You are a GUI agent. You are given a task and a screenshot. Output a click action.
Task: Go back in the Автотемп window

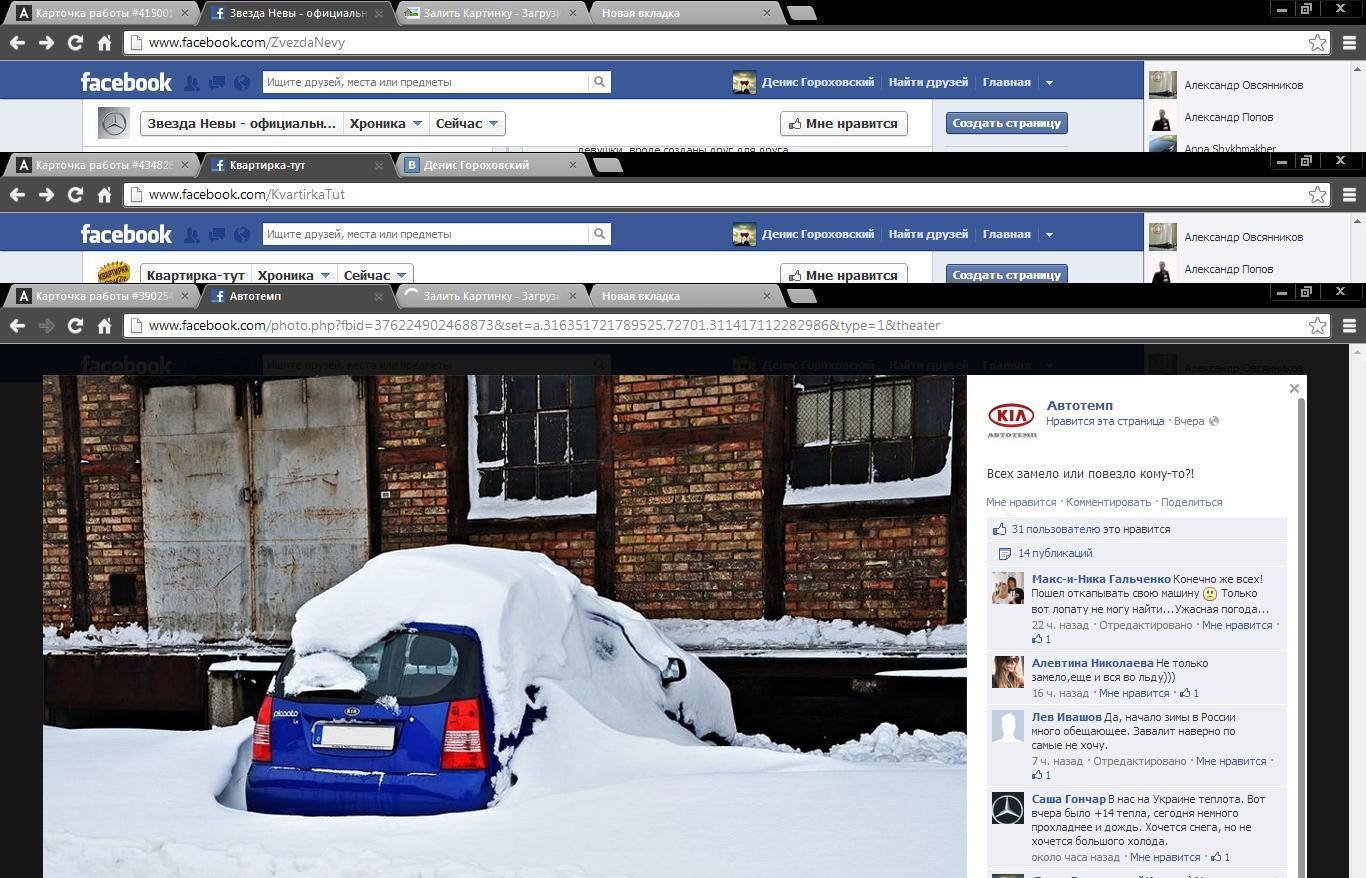click(17, 326)
